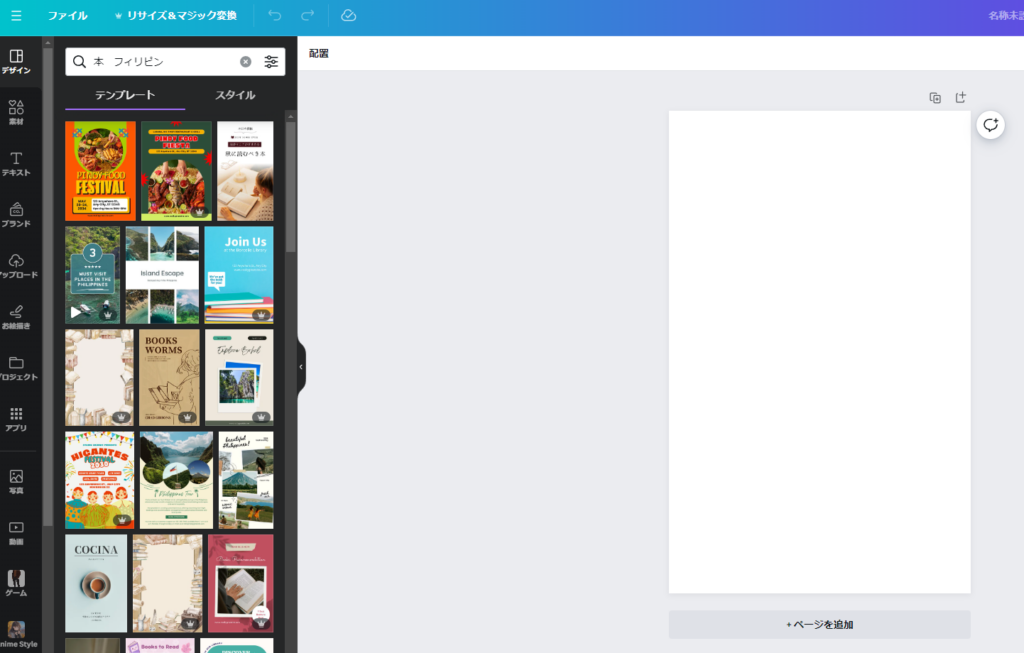Open the アップロード uploads panel
The image size is (1024, 653).
pos(16,266)
